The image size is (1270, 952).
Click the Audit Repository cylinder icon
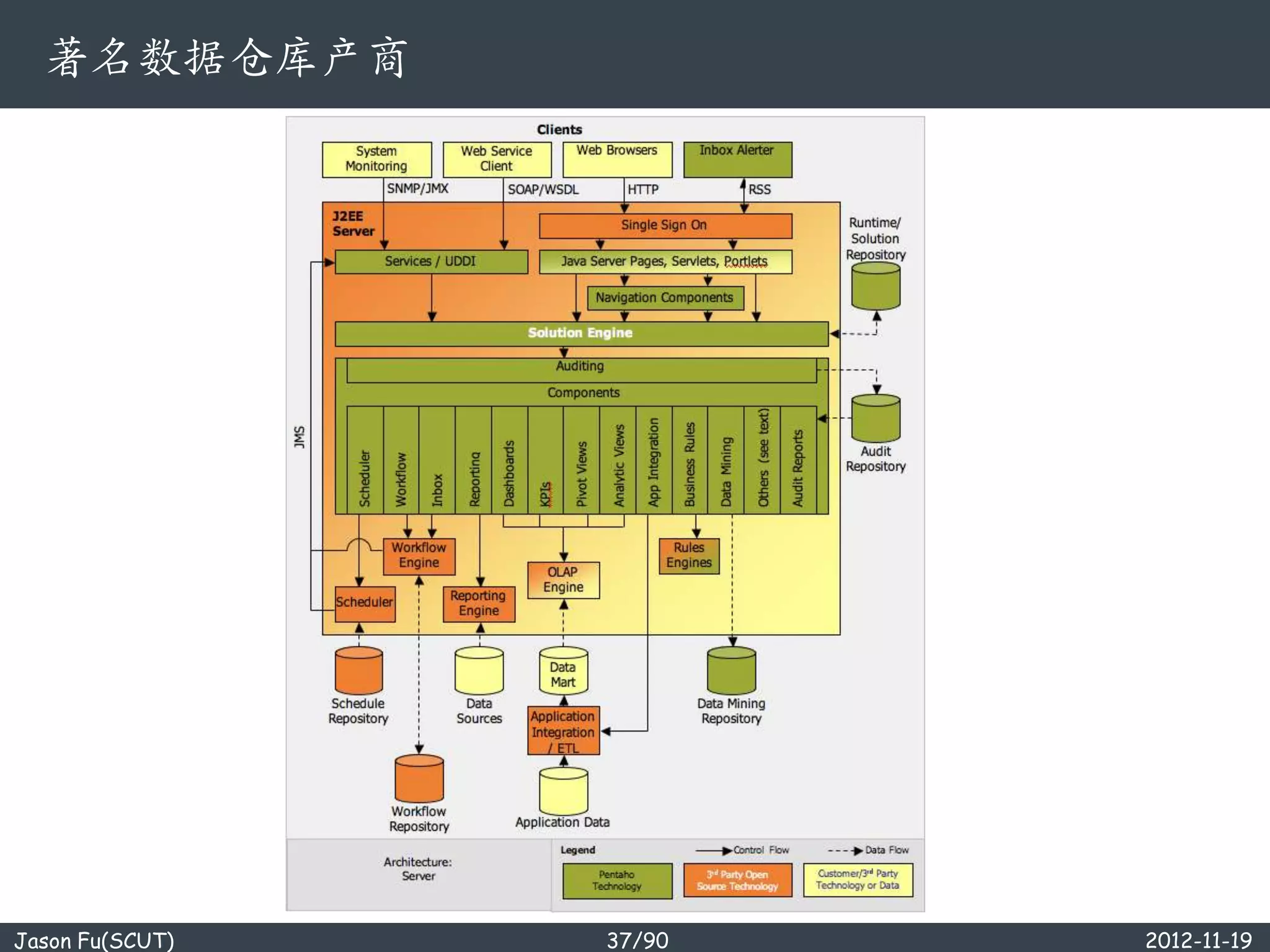coord(876,418)
